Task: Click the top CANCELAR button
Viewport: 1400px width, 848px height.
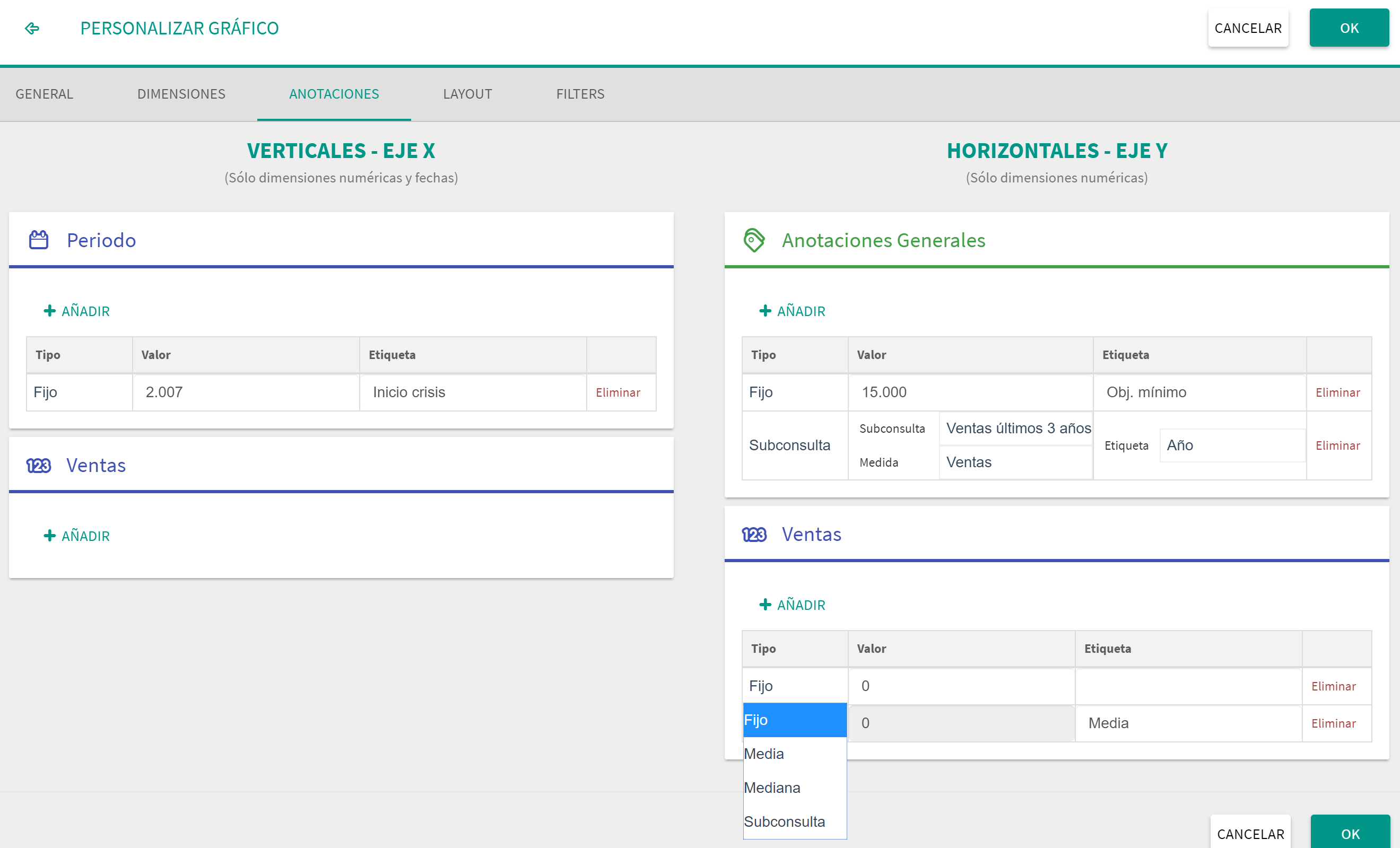Action: [x=1248, y=28]
